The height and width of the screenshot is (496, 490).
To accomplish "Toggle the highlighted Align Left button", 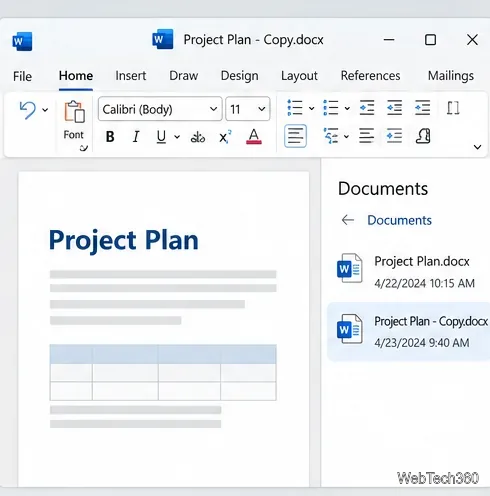I will (295, 136).
